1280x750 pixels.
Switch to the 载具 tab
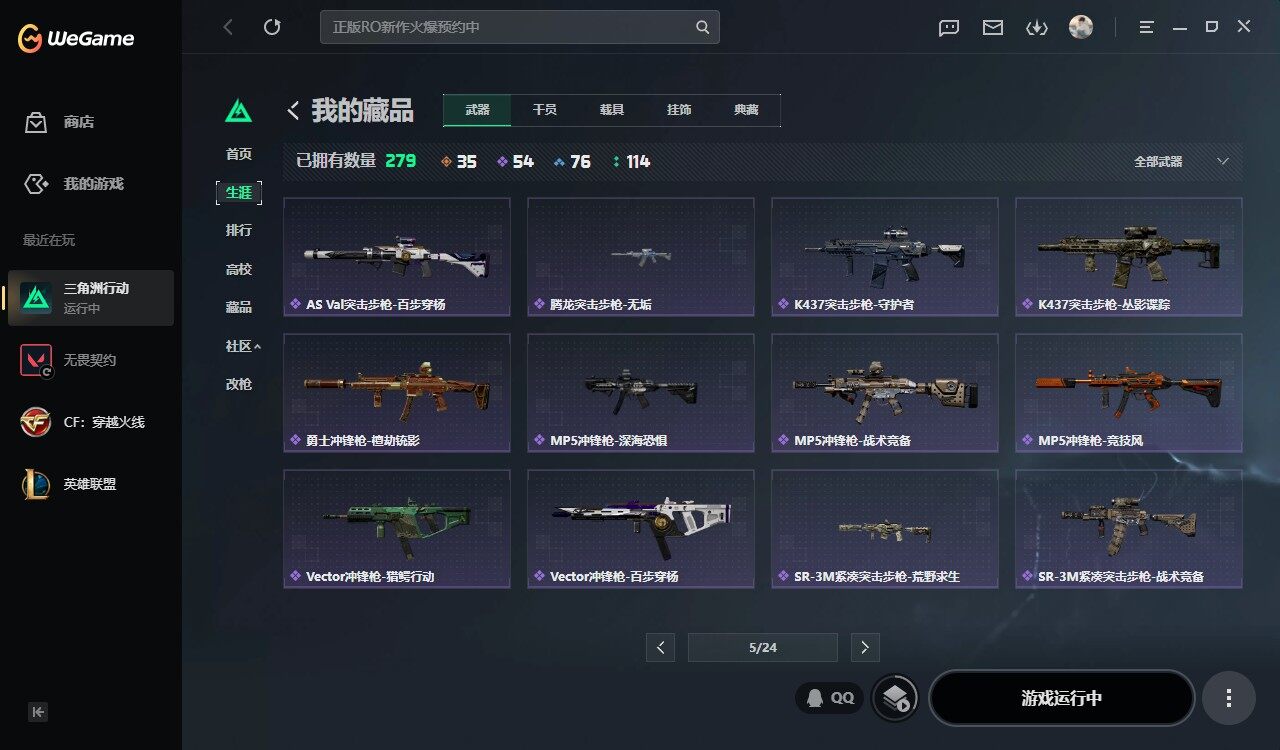click(x=612, y=110)
